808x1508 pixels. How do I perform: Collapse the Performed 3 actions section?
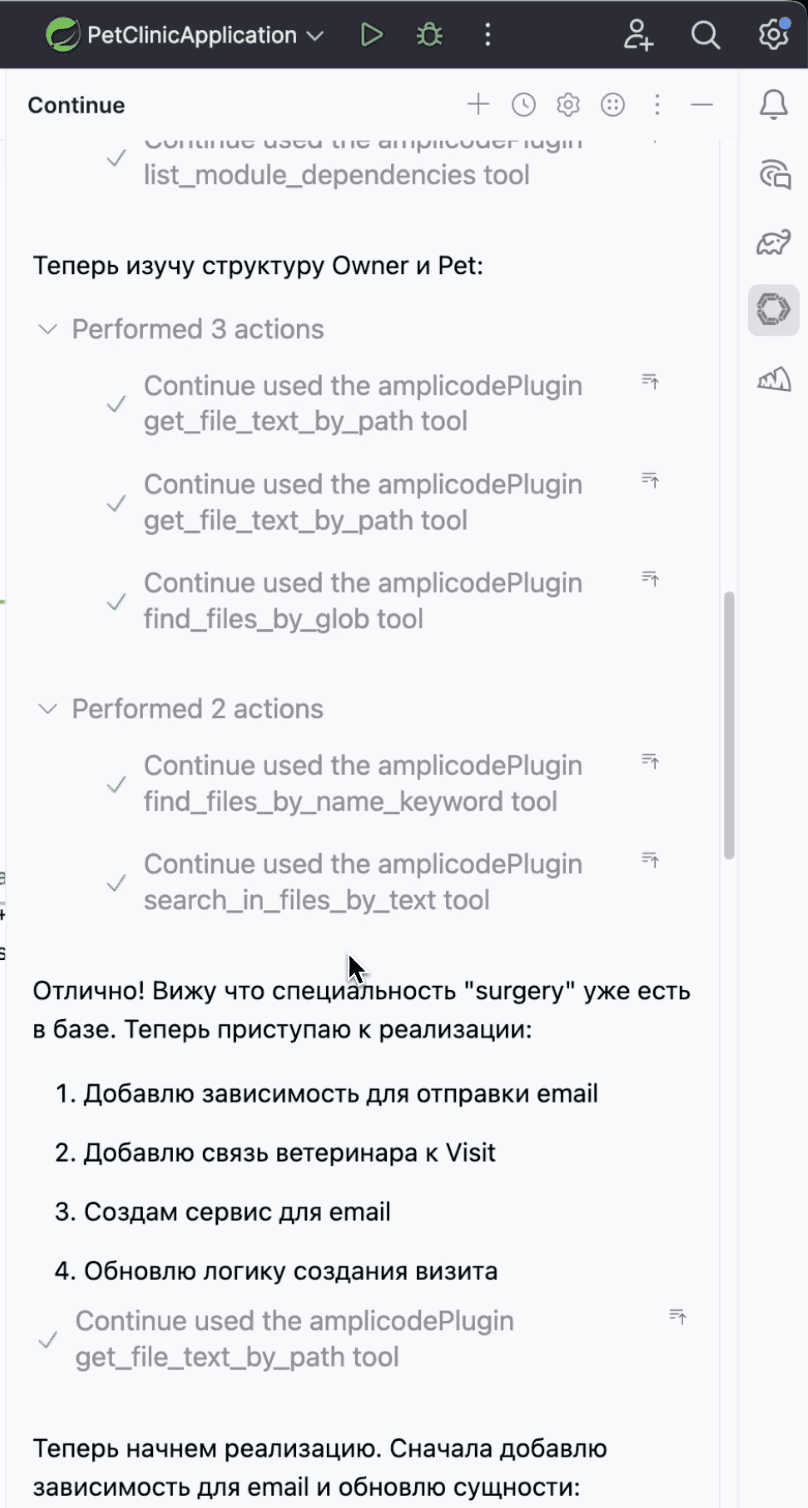pos(46,328)
